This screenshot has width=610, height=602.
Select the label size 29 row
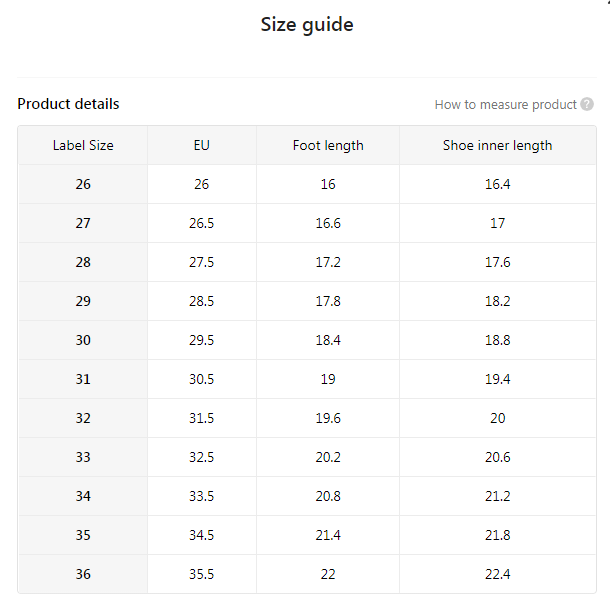tap(83, 301)
